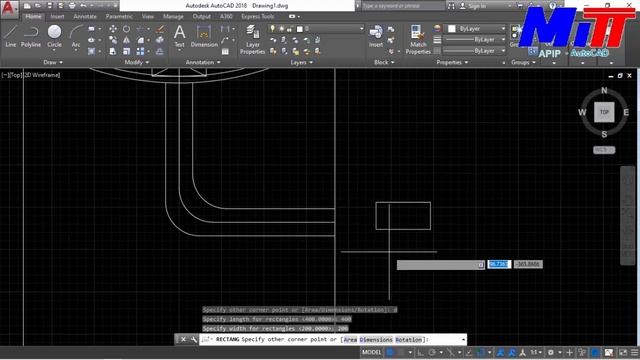Toggle ortho mode in status bar

[x=420, y=352]
